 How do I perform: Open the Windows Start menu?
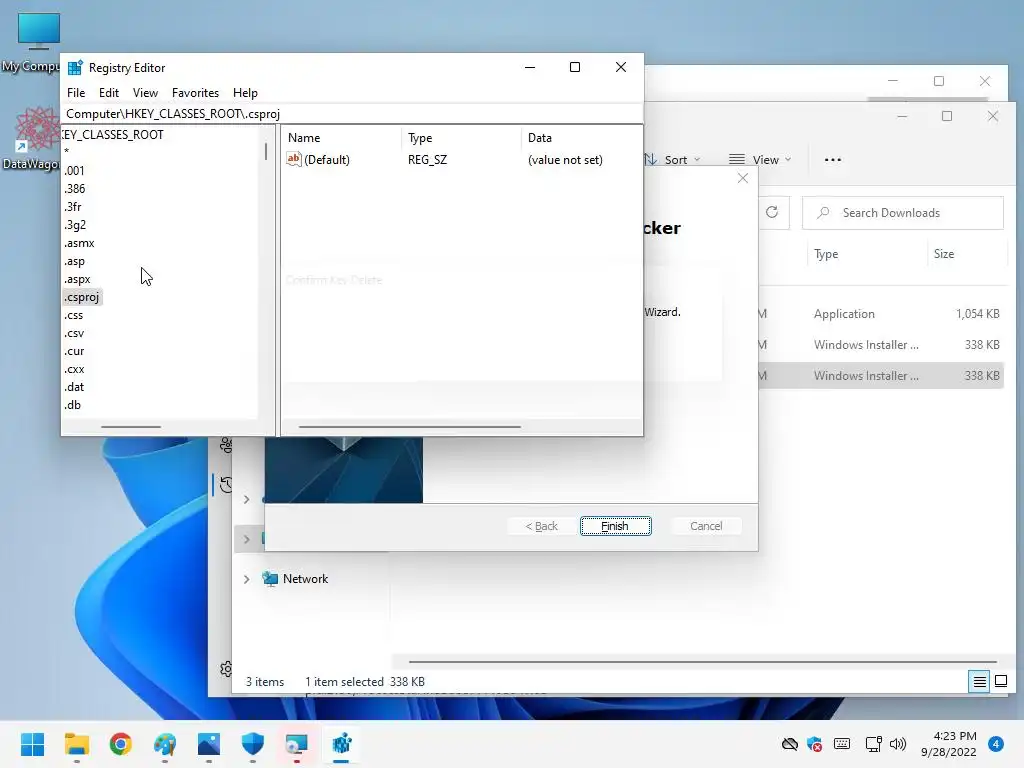[32, 744]
